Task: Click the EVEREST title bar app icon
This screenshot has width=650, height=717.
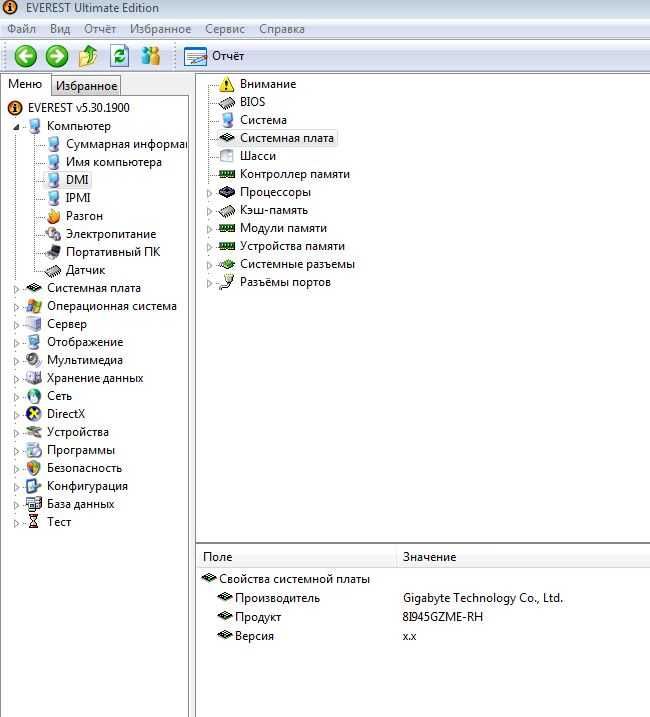Action: tap(10, 7)
